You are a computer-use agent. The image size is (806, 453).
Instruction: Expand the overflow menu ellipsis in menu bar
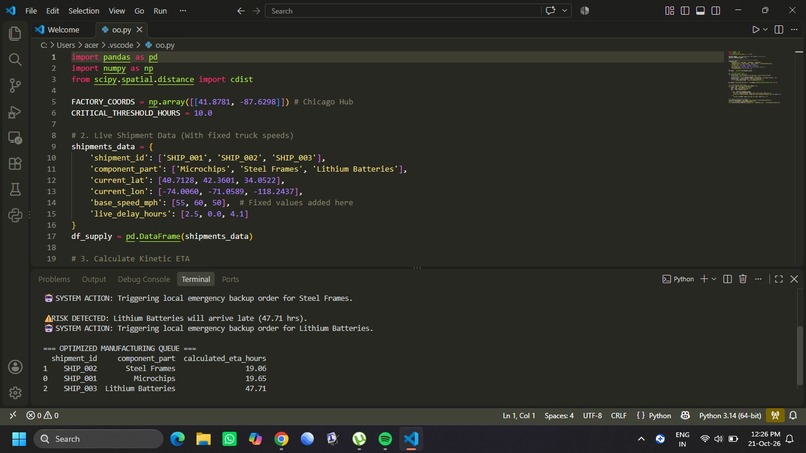[183, 11]
